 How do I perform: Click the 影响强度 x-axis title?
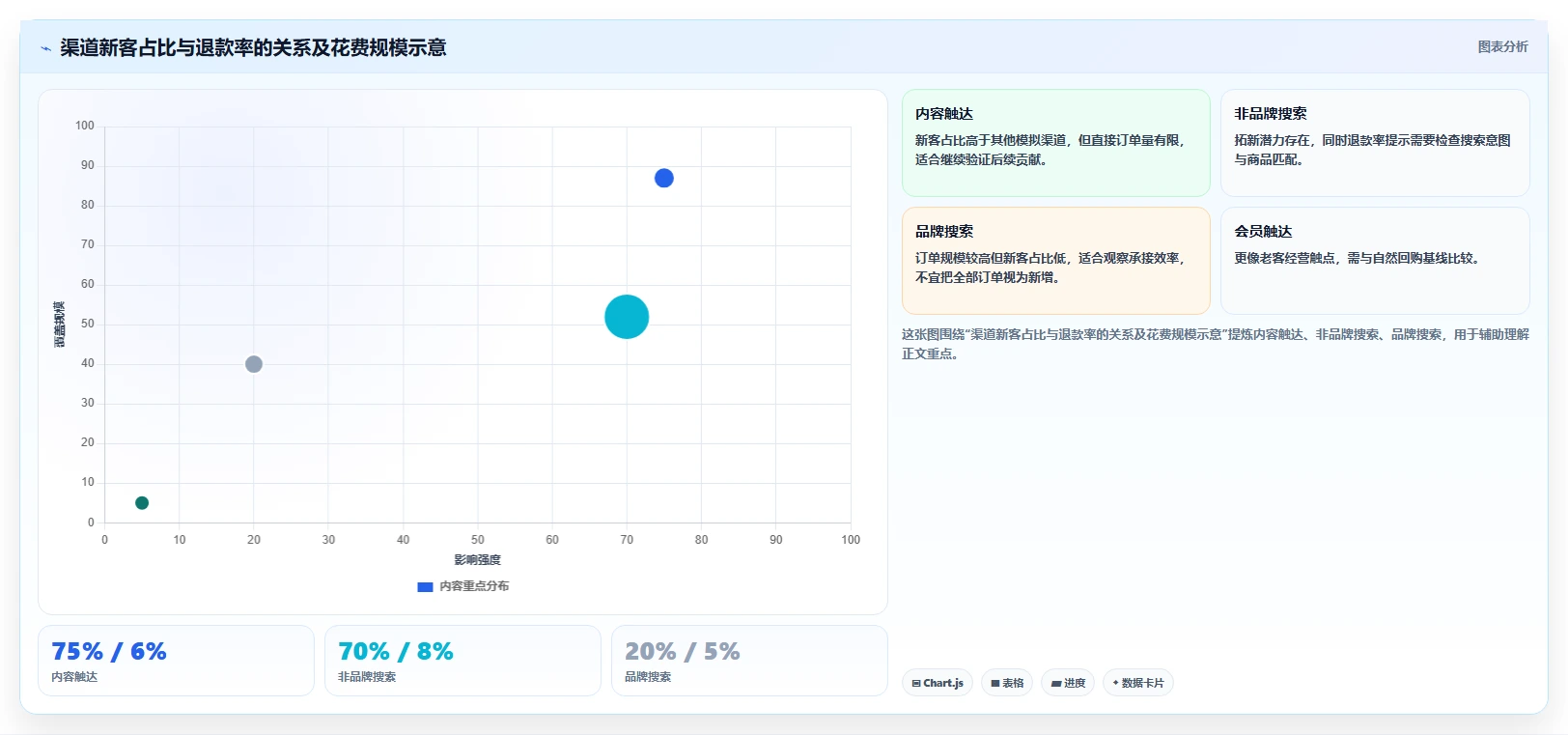[x=478, y=560]
